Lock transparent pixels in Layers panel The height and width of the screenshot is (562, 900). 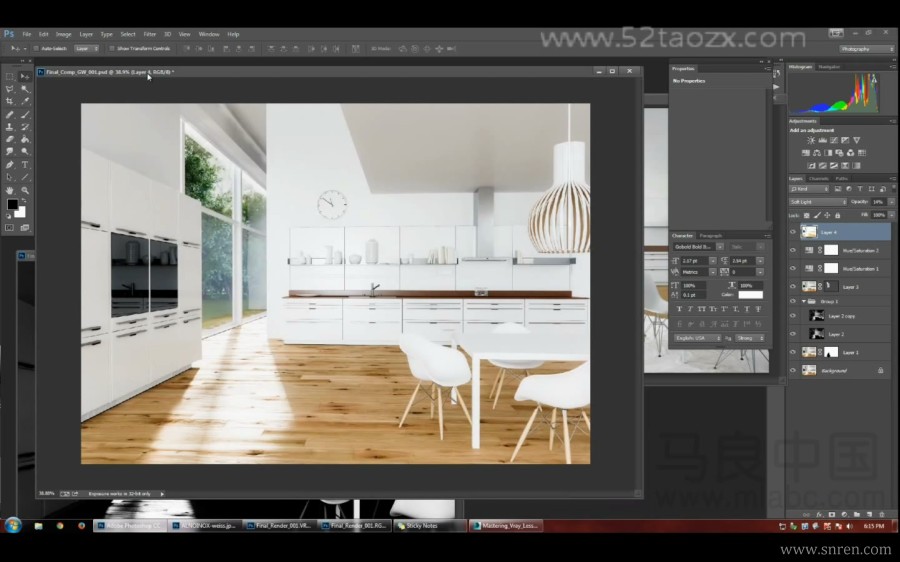coord(806,215)
